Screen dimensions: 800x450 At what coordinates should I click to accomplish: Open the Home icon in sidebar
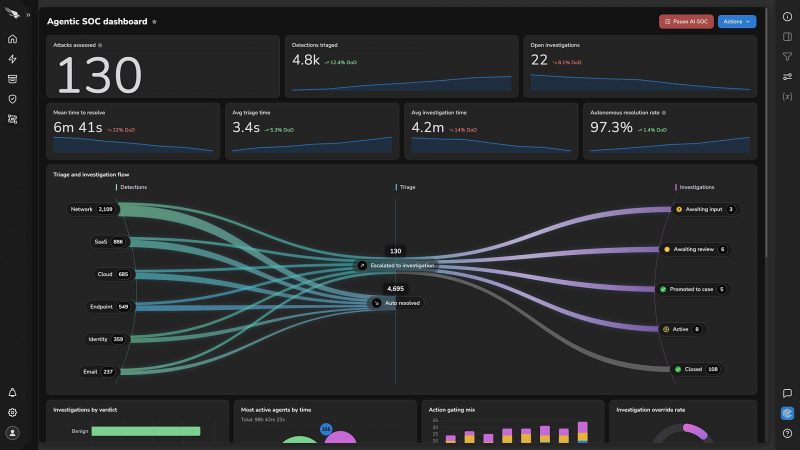[13, 39]
